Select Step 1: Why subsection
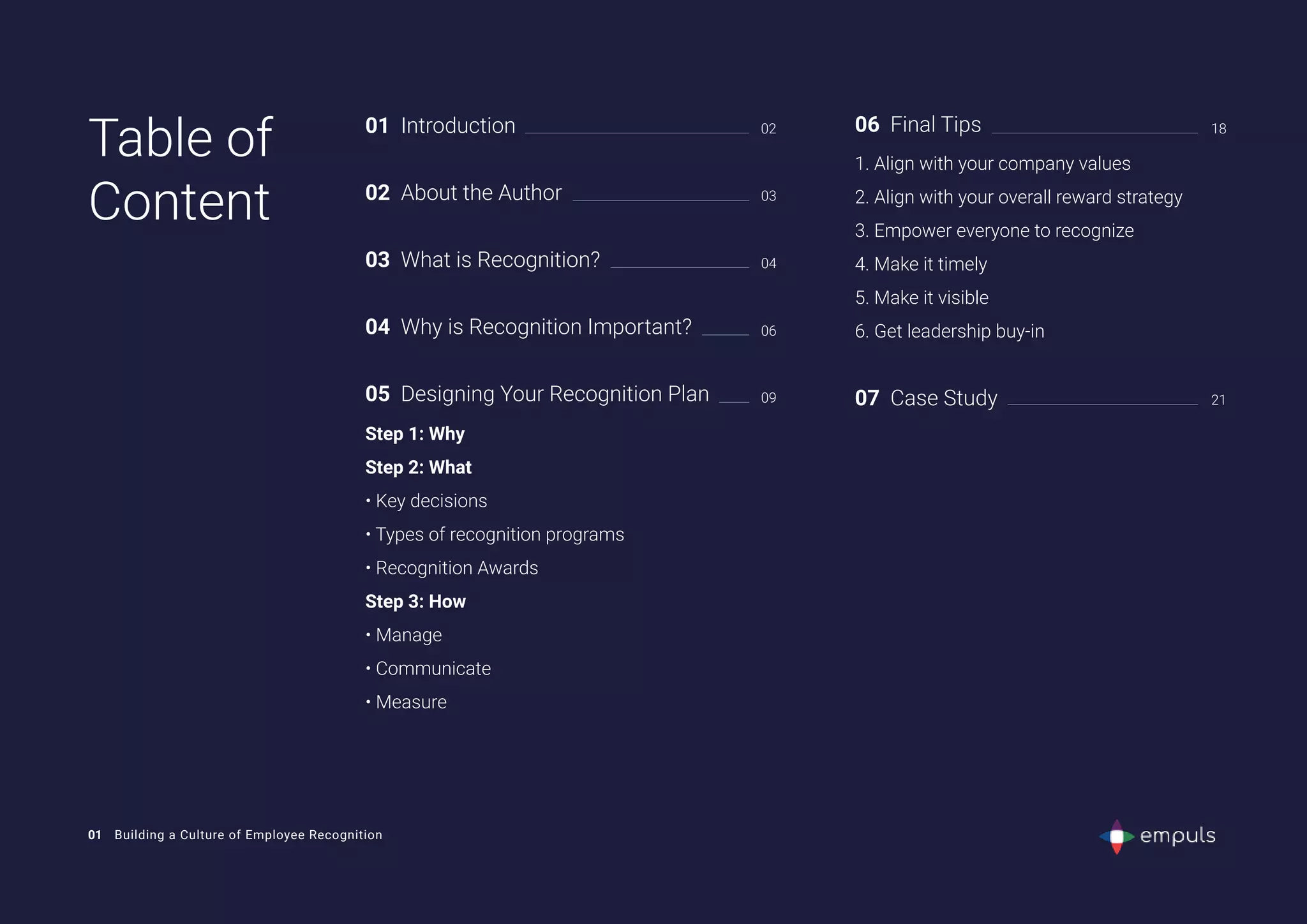The width and height of the screenshot is (1307, 924). 415,434
